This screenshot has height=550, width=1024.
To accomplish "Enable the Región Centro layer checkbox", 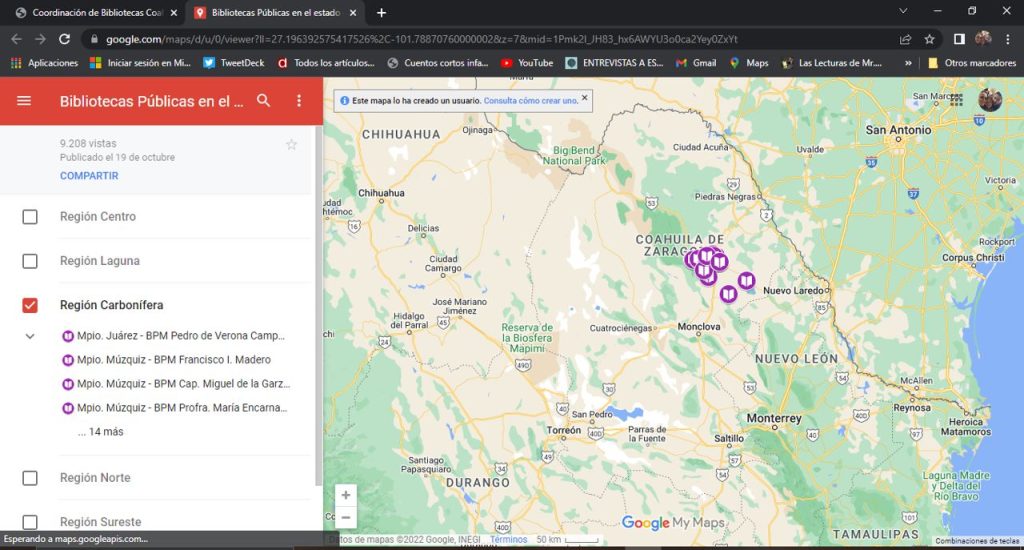I will pyautogui.click(x=30, y=217).
